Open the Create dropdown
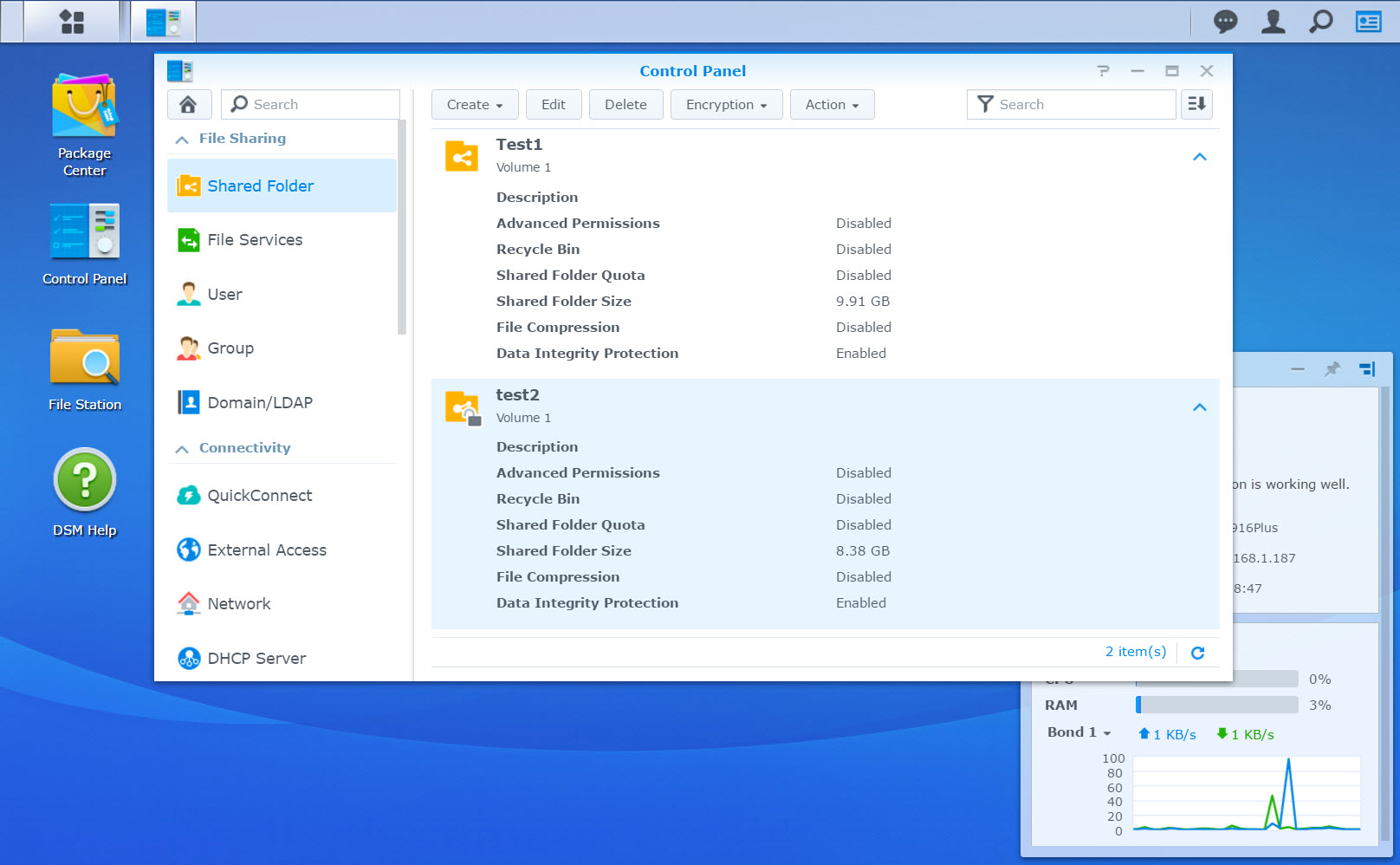 475,105
